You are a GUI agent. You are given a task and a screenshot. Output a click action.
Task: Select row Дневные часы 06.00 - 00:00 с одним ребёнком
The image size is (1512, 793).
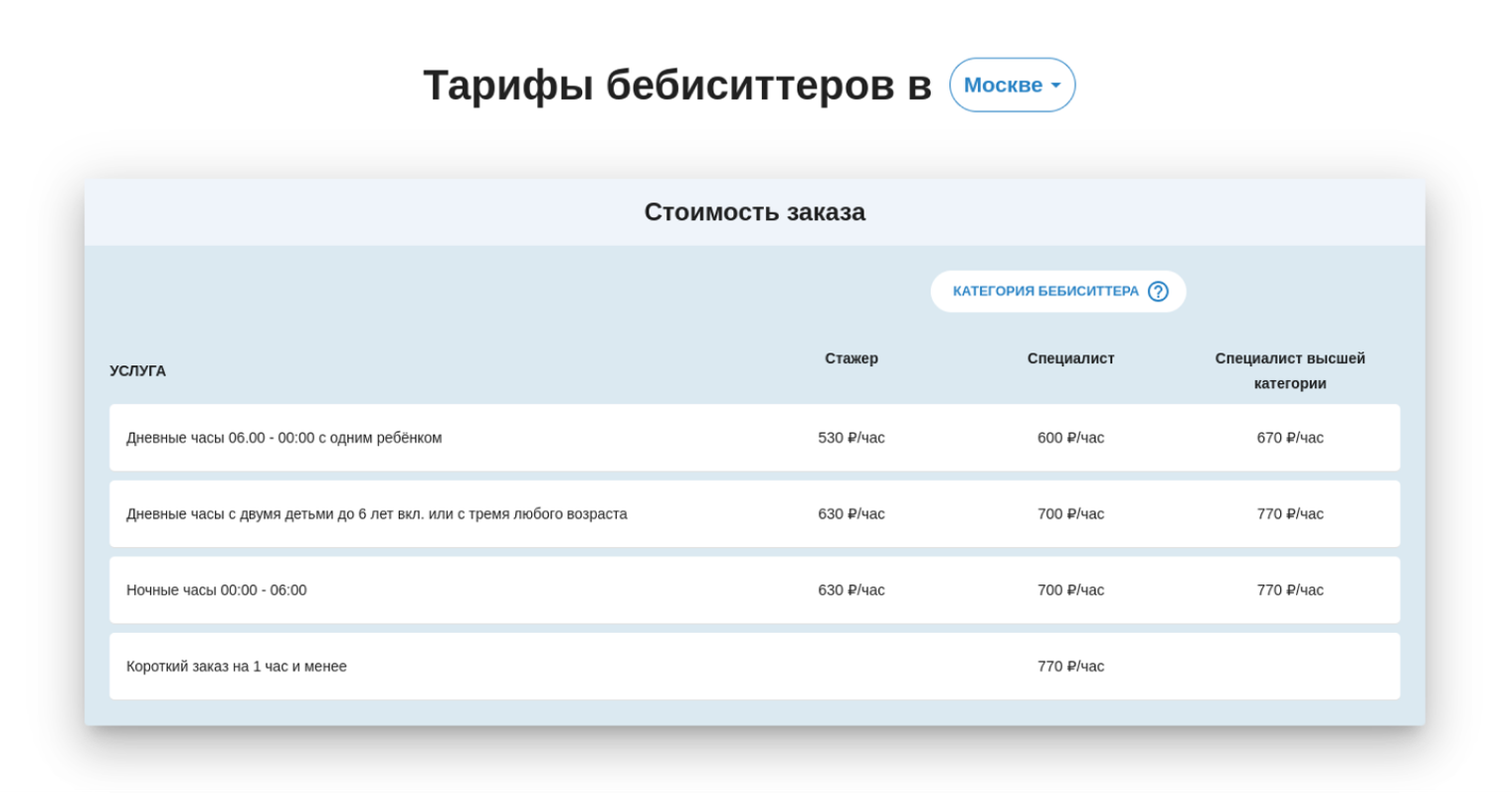pos(755,438)
